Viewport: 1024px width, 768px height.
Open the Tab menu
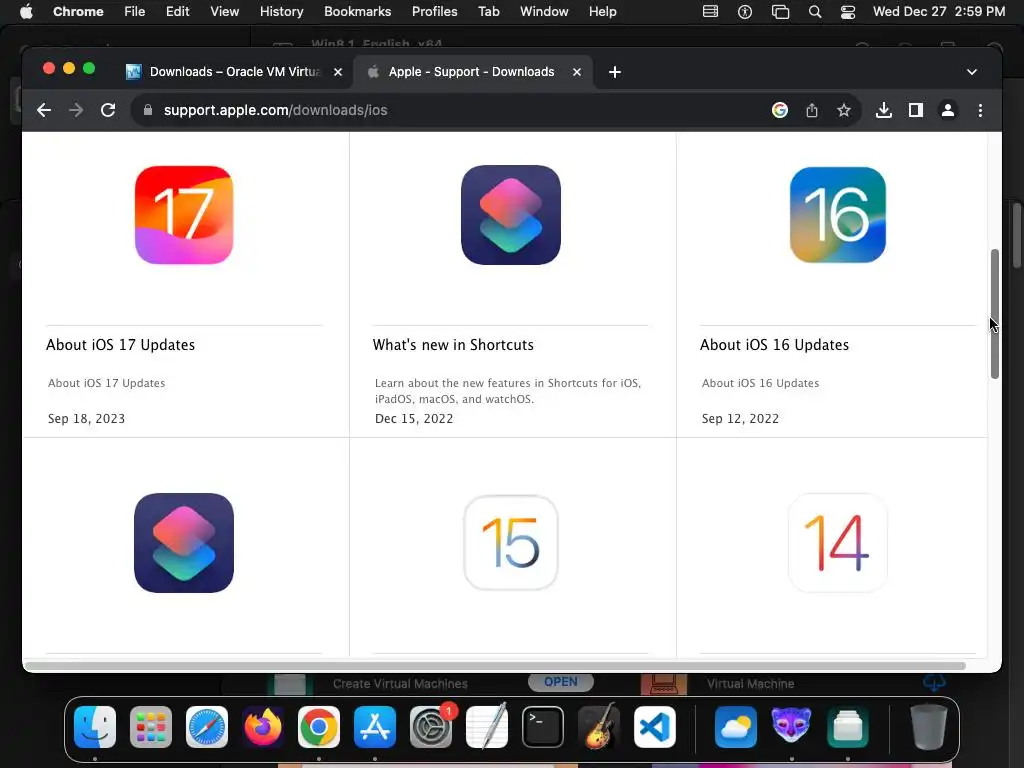pos(488,12)
